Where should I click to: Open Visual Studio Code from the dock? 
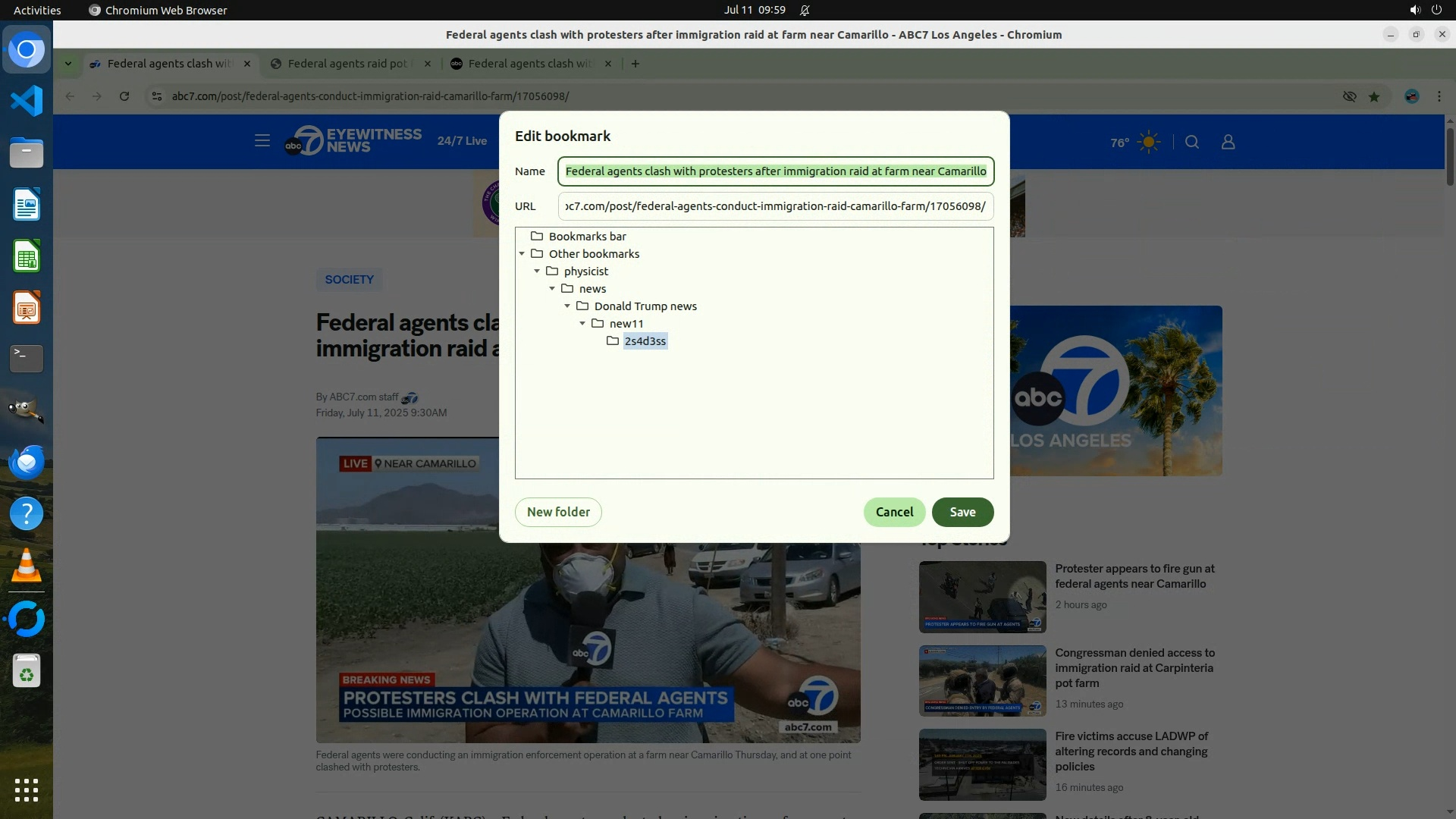pyautogui.click(x=27, y=101)
